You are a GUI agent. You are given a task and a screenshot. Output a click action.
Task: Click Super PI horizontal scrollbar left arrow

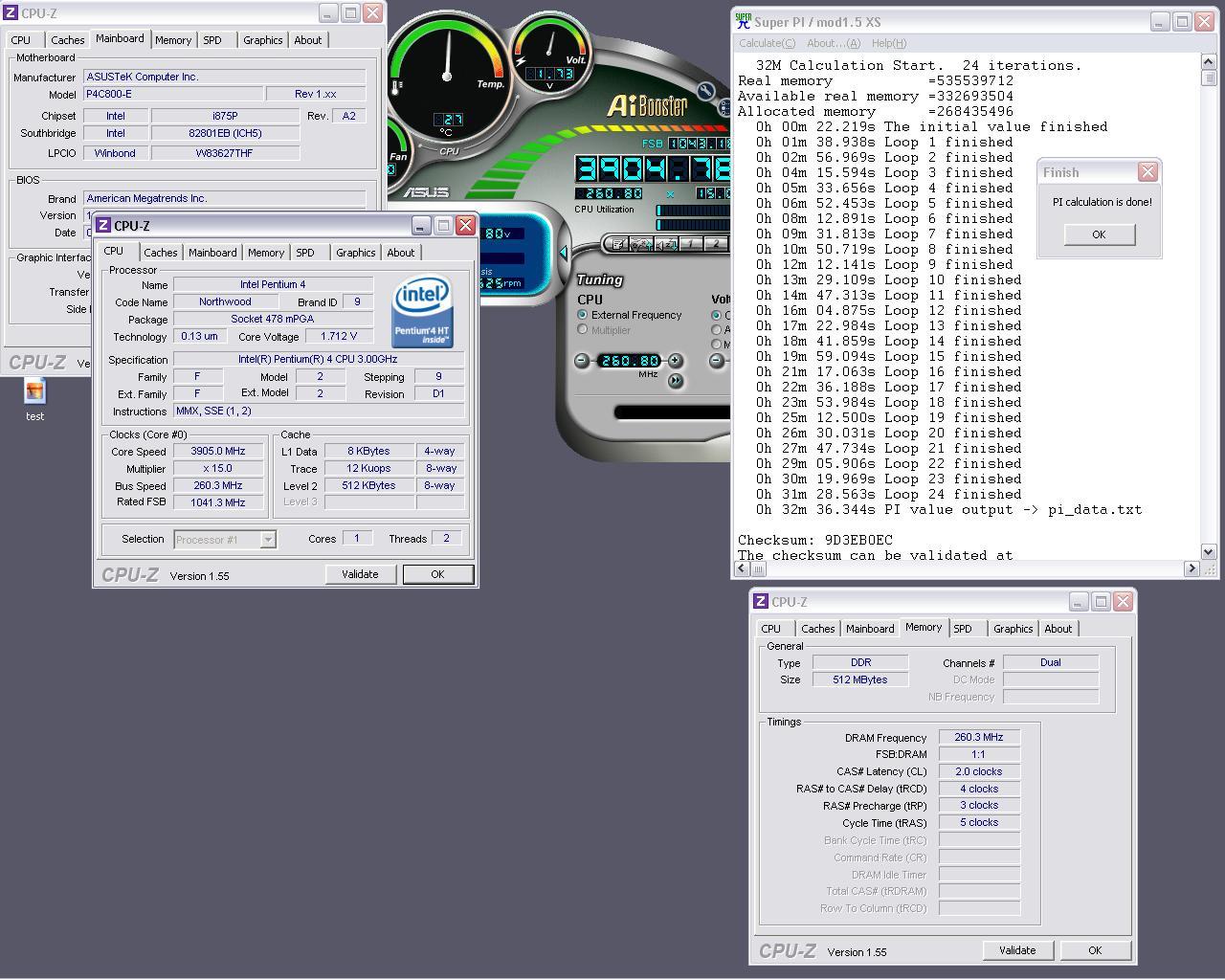click(744, 568)
